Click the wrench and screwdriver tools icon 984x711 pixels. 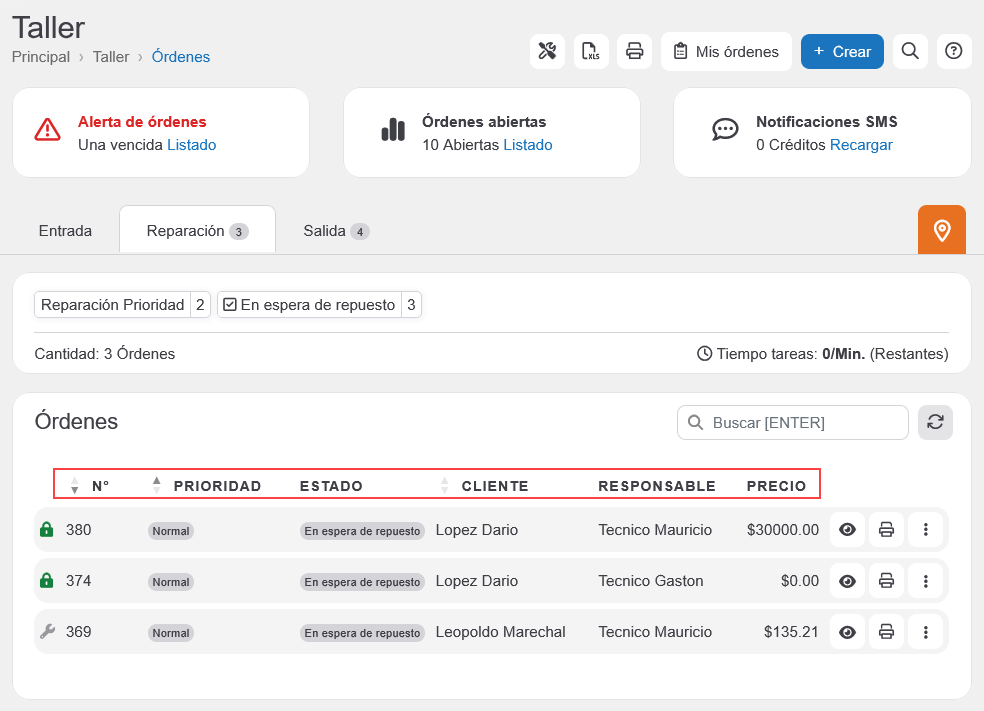[x=547, y=51]
